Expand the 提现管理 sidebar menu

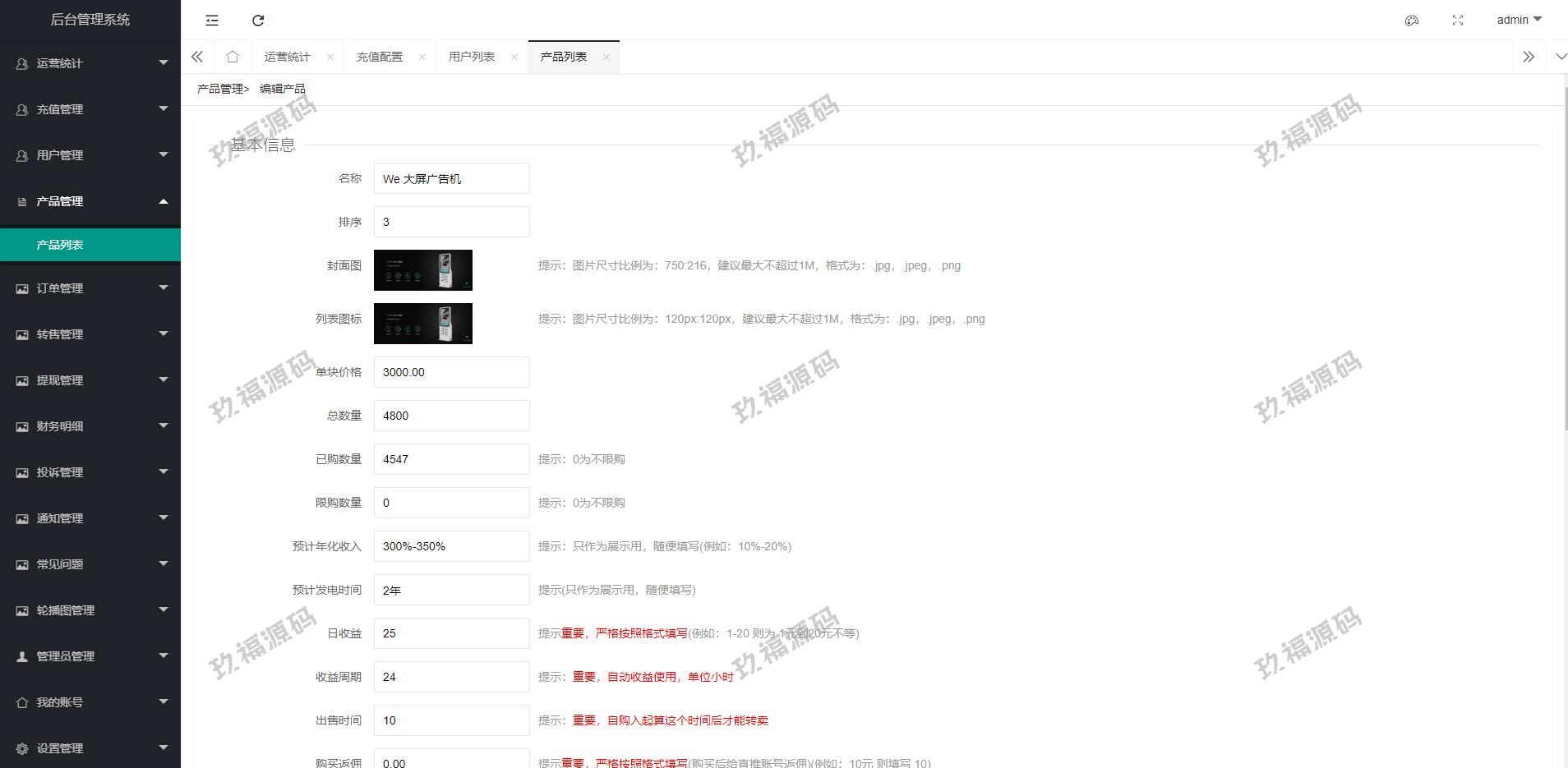point(90,380)
